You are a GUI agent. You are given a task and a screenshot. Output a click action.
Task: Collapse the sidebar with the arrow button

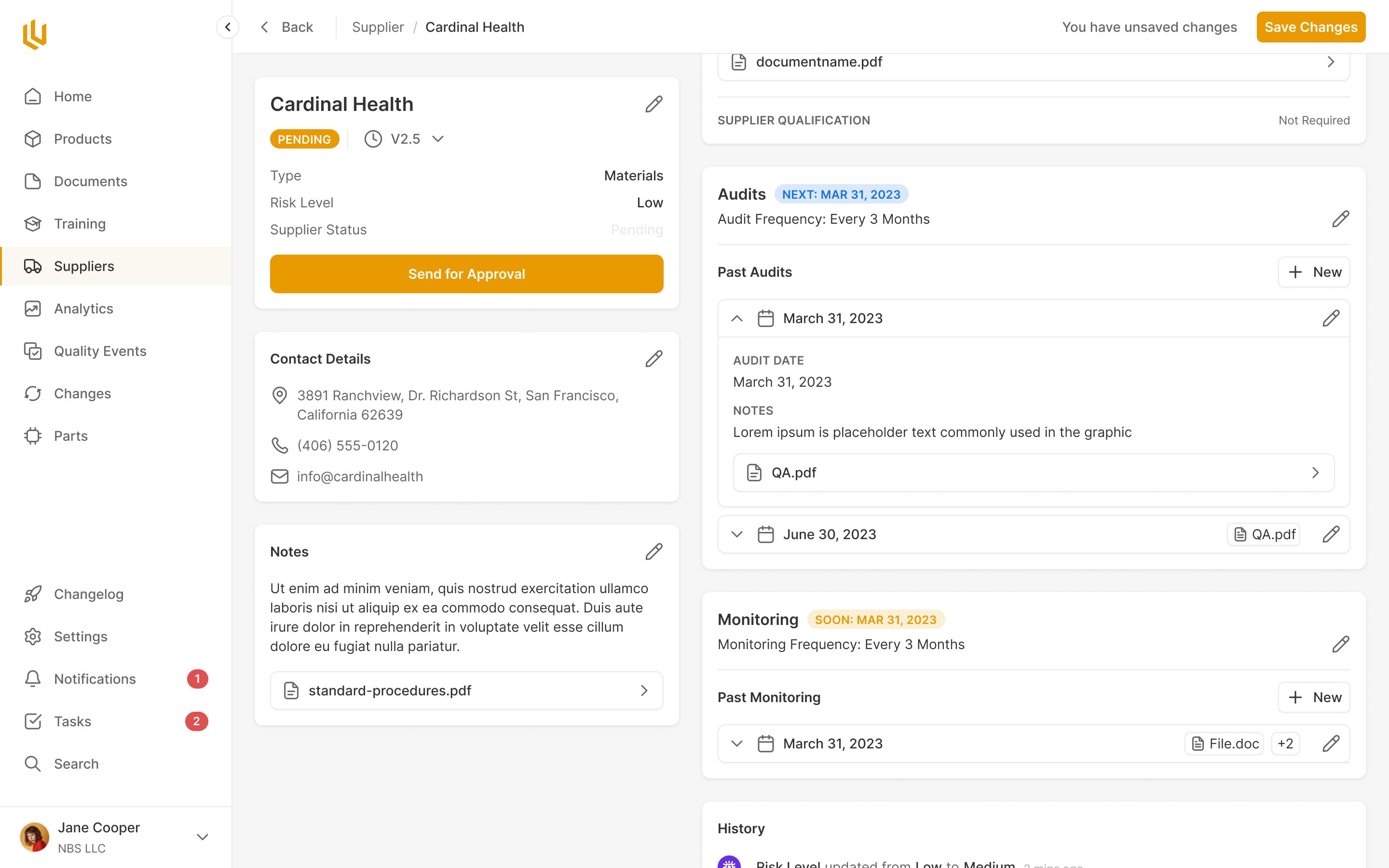(227, 27)
